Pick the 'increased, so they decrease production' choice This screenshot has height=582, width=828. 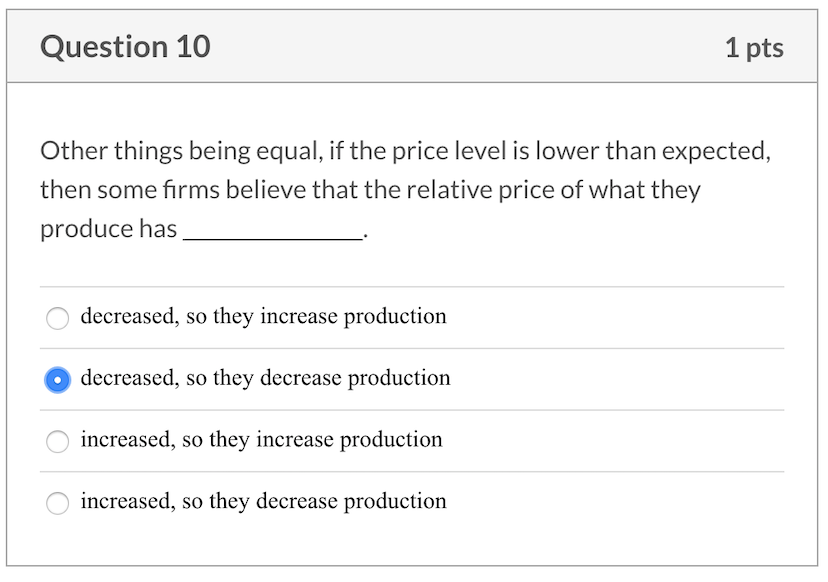click(x=57, y=503)
